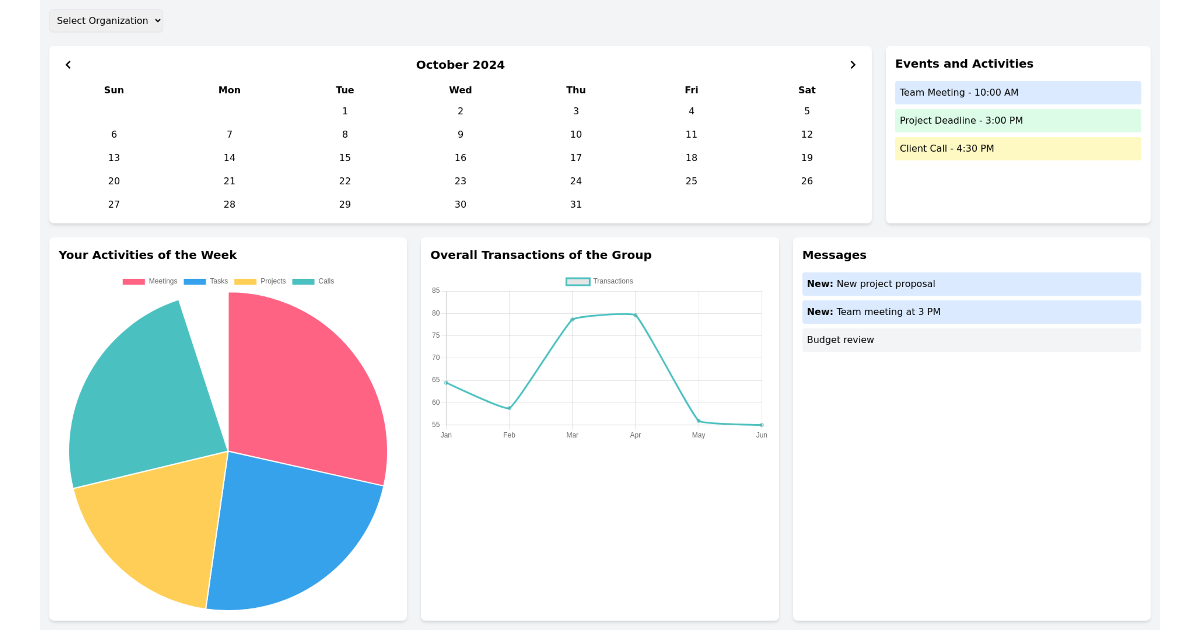The height and width of the screenshot is (630, 1200).
Task: Open the Project Deadline - 3:00 PM event
Action: coord(1018,120)
